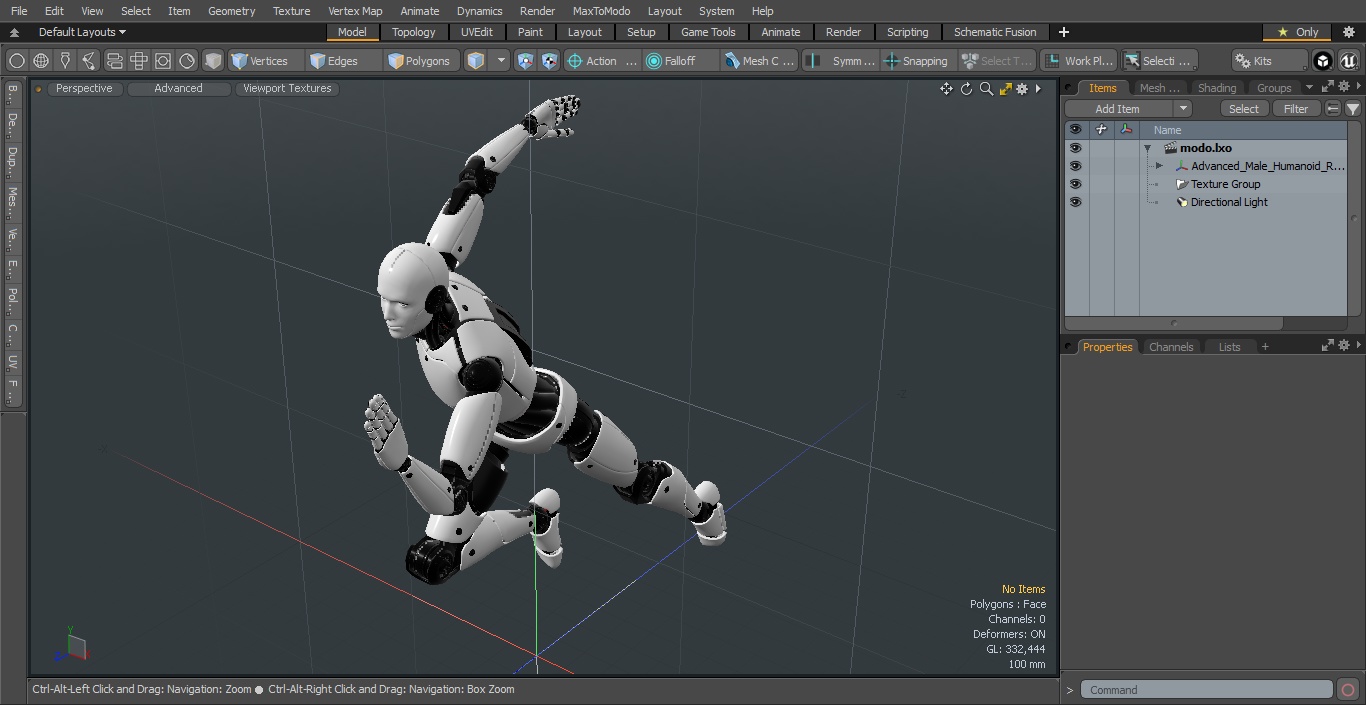Screen dimensions: 1366x705
Task: Click the Kits button
Action: [x=1269, y=61]
